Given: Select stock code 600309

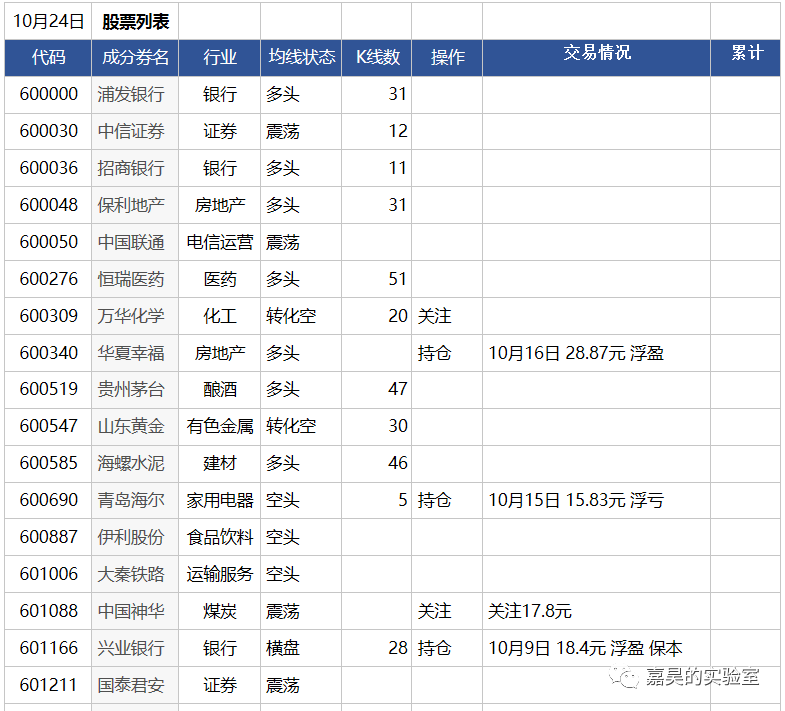Looking at the screenshot, I should click(x=48, y=316).
